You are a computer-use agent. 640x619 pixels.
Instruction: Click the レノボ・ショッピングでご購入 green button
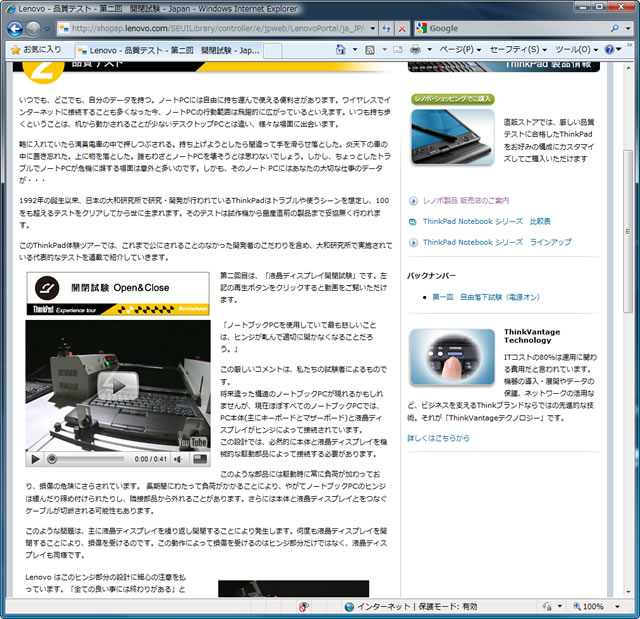pyautogui.click(x=453, y=99)
